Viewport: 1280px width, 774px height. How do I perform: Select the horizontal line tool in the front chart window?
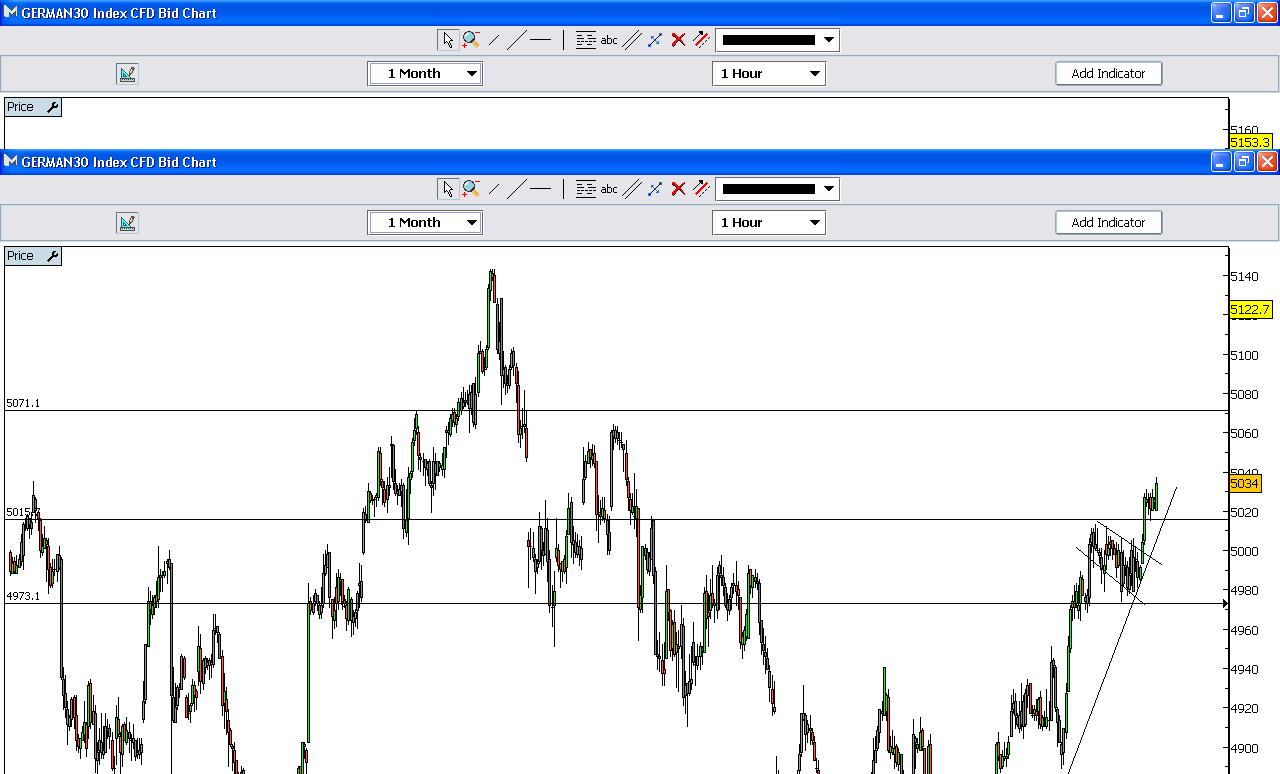tap(540, 189)
